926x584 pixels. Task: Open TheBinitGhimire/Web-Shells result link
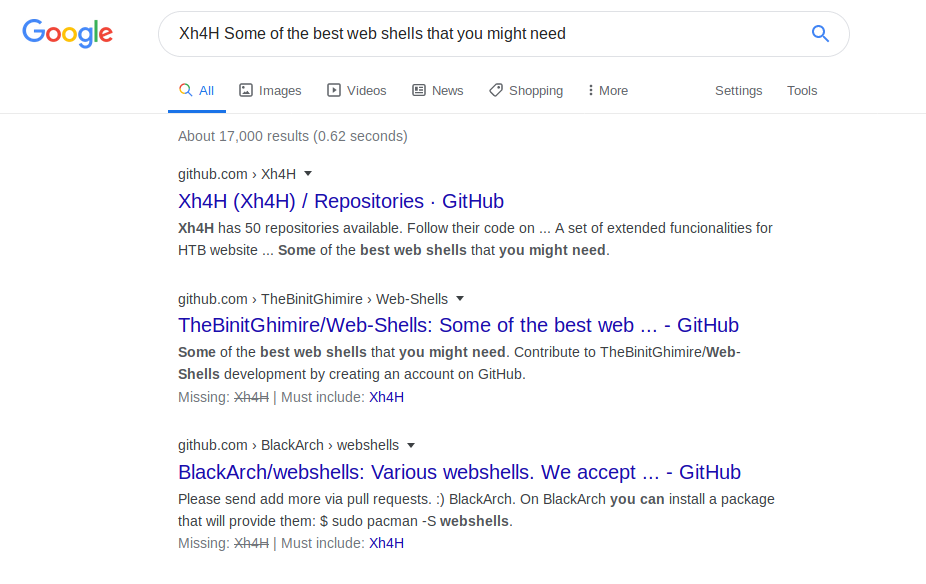(x=458, y=325)
